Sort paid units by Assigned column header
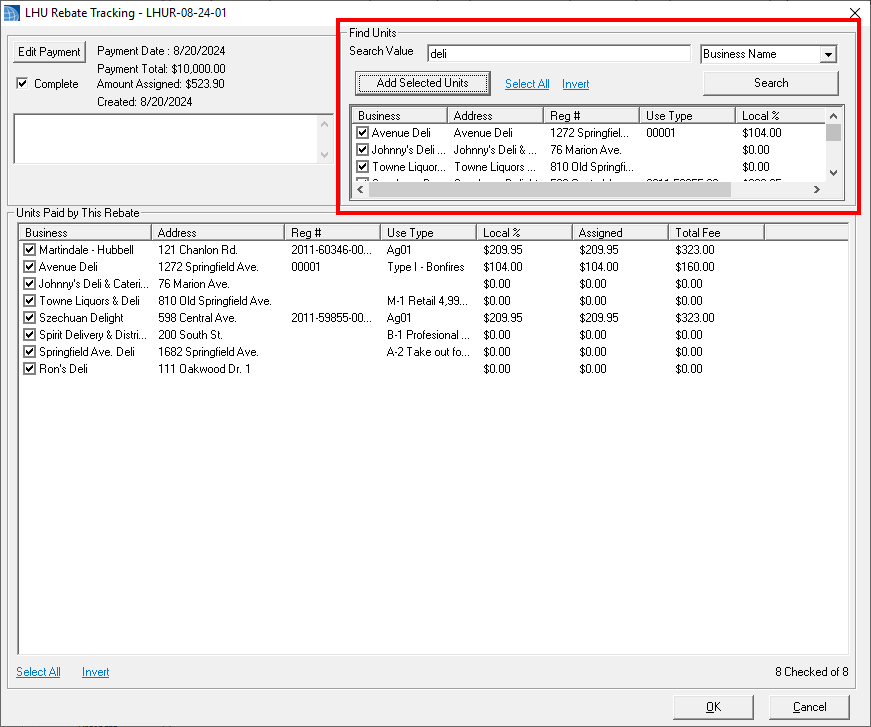 [620, 233]
